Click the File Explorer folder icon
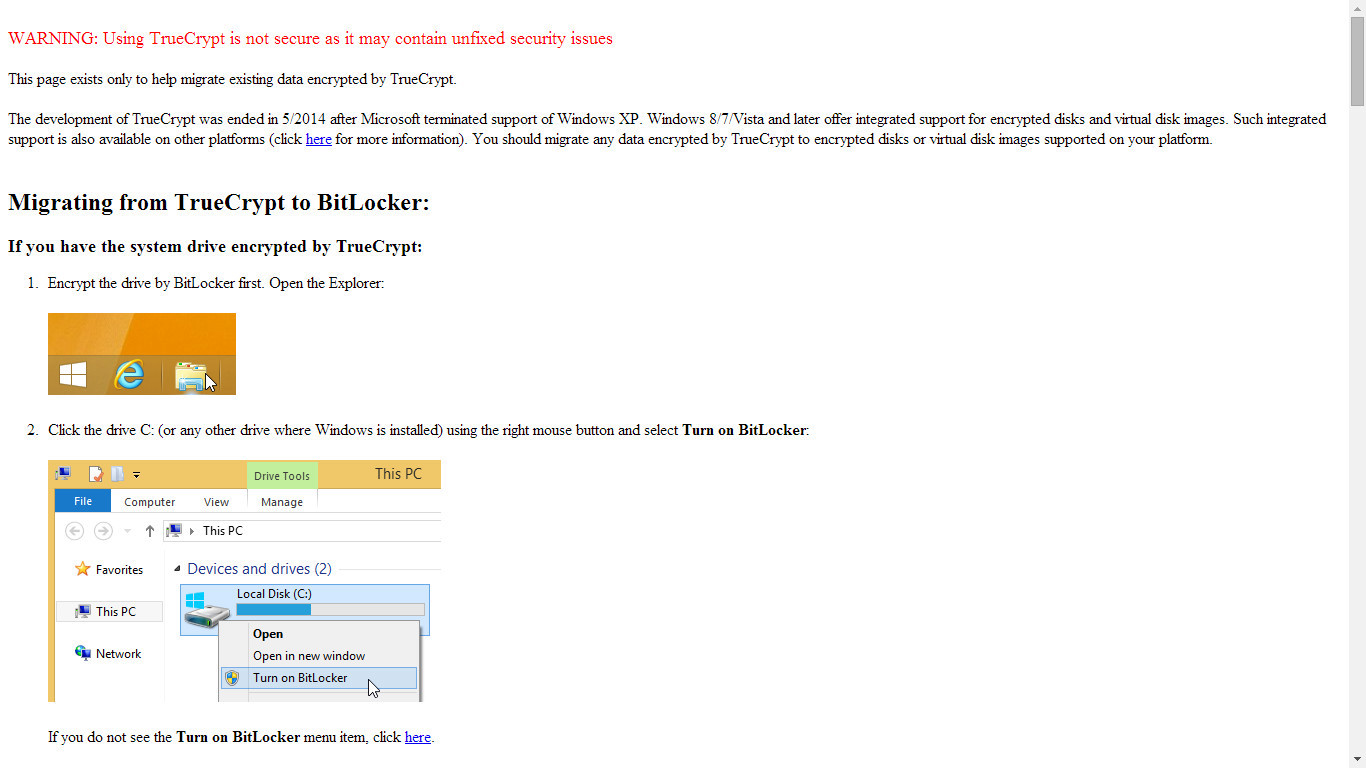 (189, 376)
